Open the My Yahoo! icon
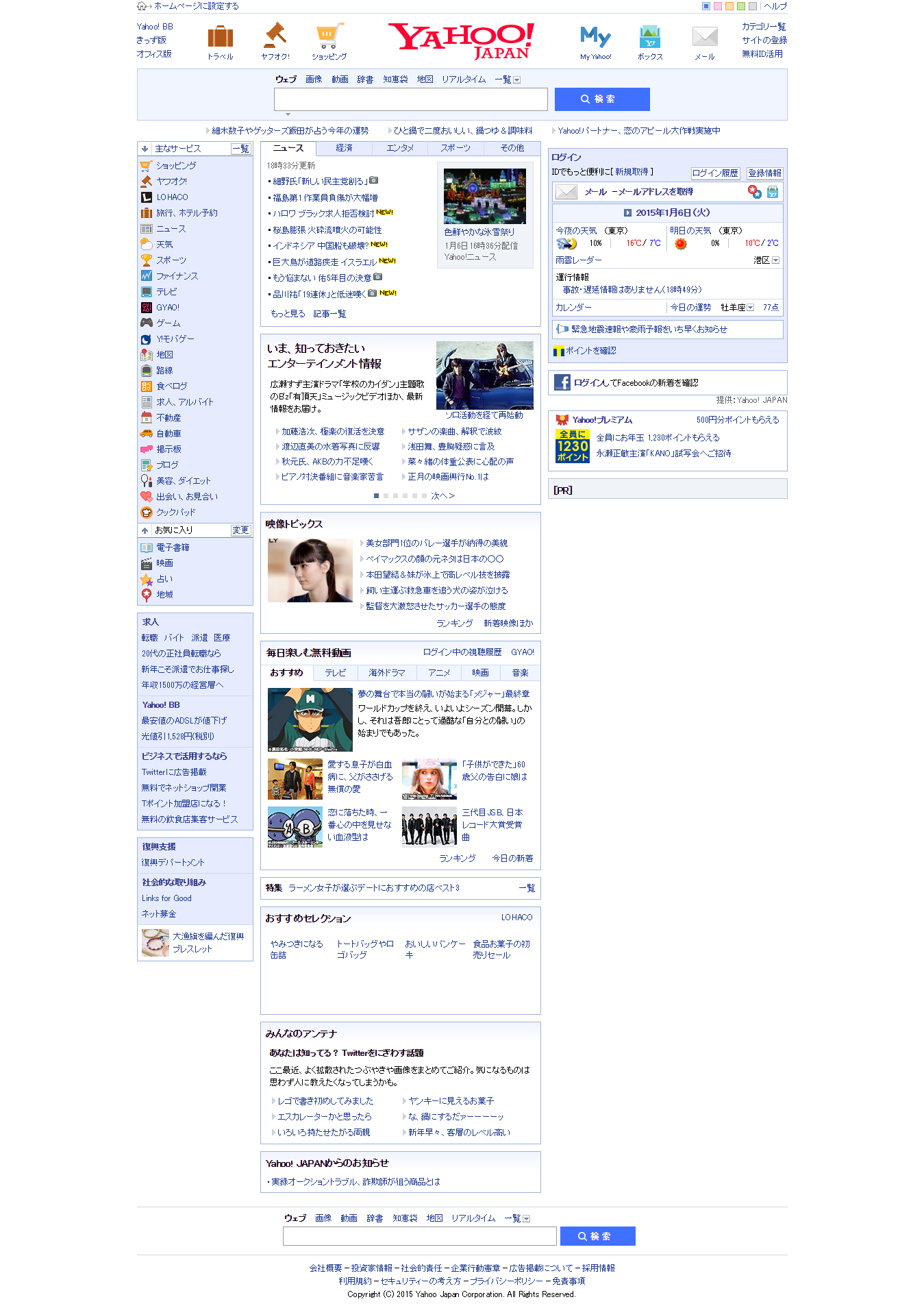Image resolution: width=924 pixels, height=1306 pixels. click(595, 36)
